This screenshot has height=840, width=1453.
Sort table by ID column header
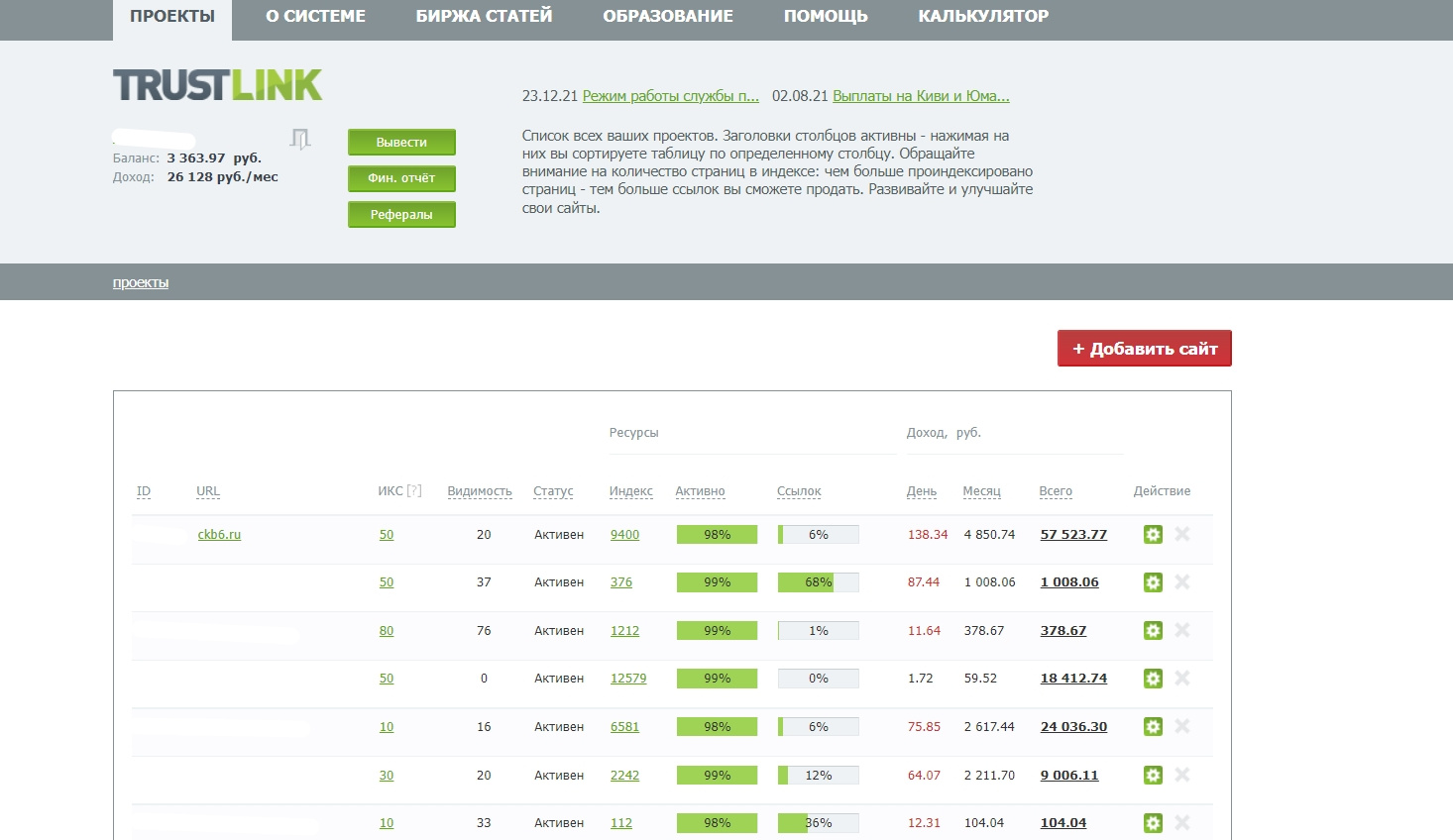pyautogui.click(x=144, y=491)
